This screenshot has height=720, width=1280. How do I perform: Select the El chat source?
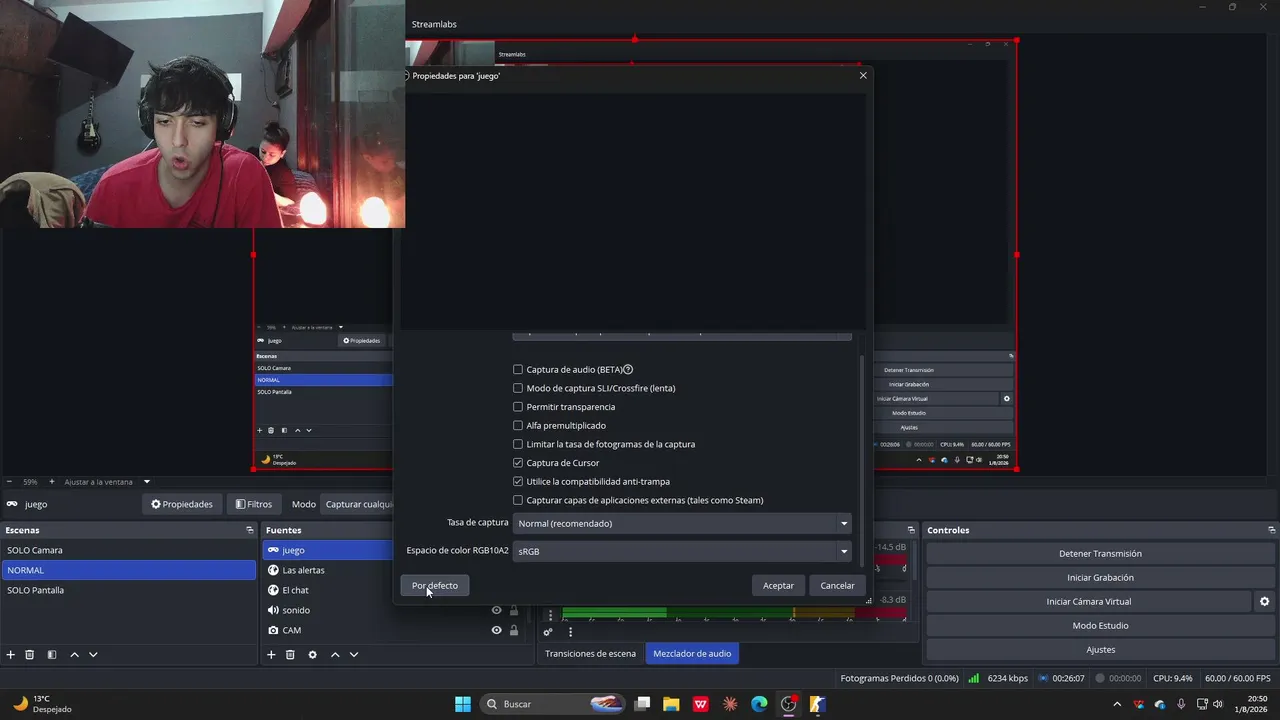pos(329,590)
